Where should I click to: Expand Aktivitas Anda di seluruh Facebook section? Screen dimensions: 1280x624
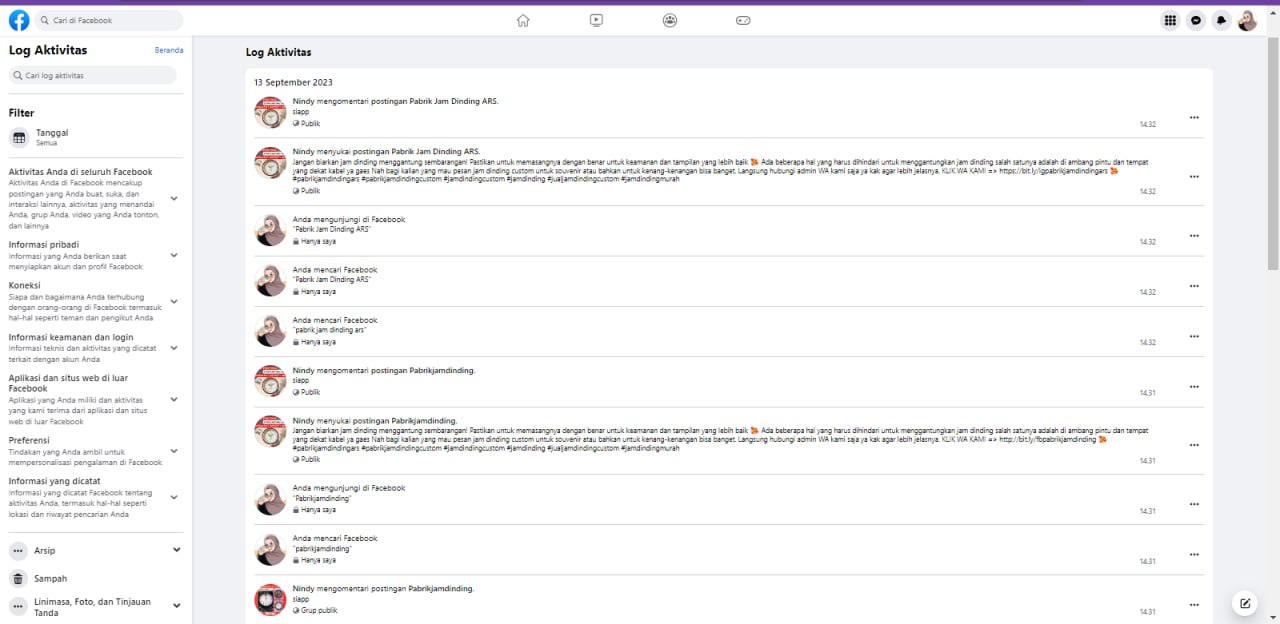174,198
